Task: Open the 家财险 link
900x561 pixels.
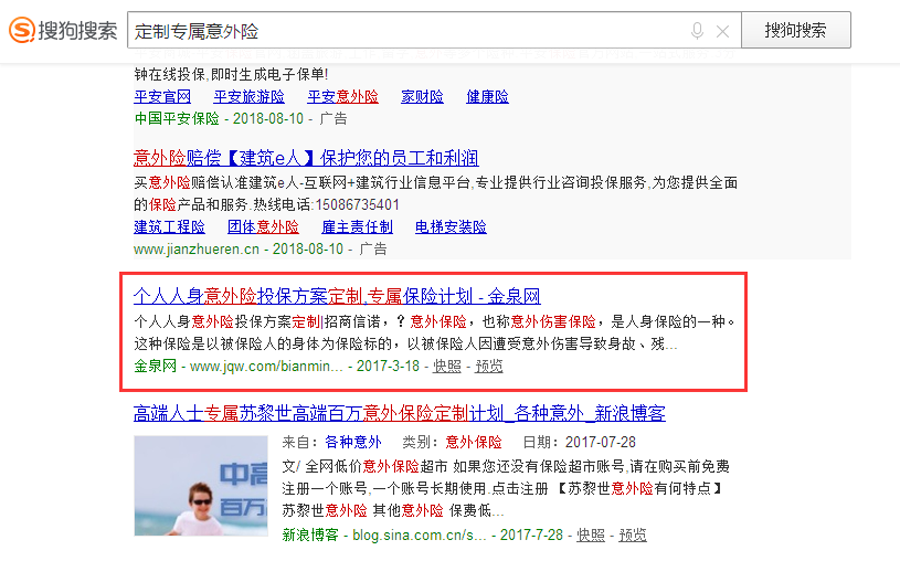Action: click(x=422, y=96)
